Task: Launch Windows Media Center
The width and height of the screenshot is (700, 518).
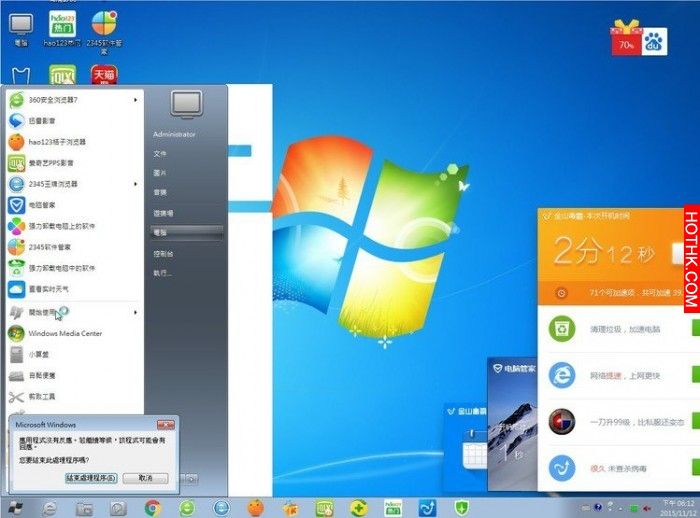Action: (x=74, y=333)
